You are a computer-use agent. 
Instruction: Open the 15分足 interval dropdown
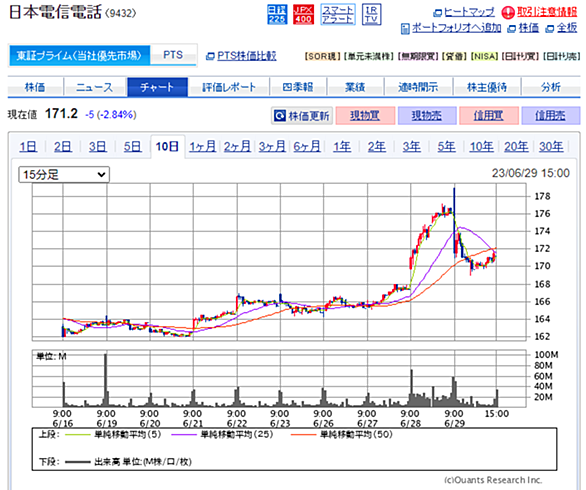tap(64, 175)
